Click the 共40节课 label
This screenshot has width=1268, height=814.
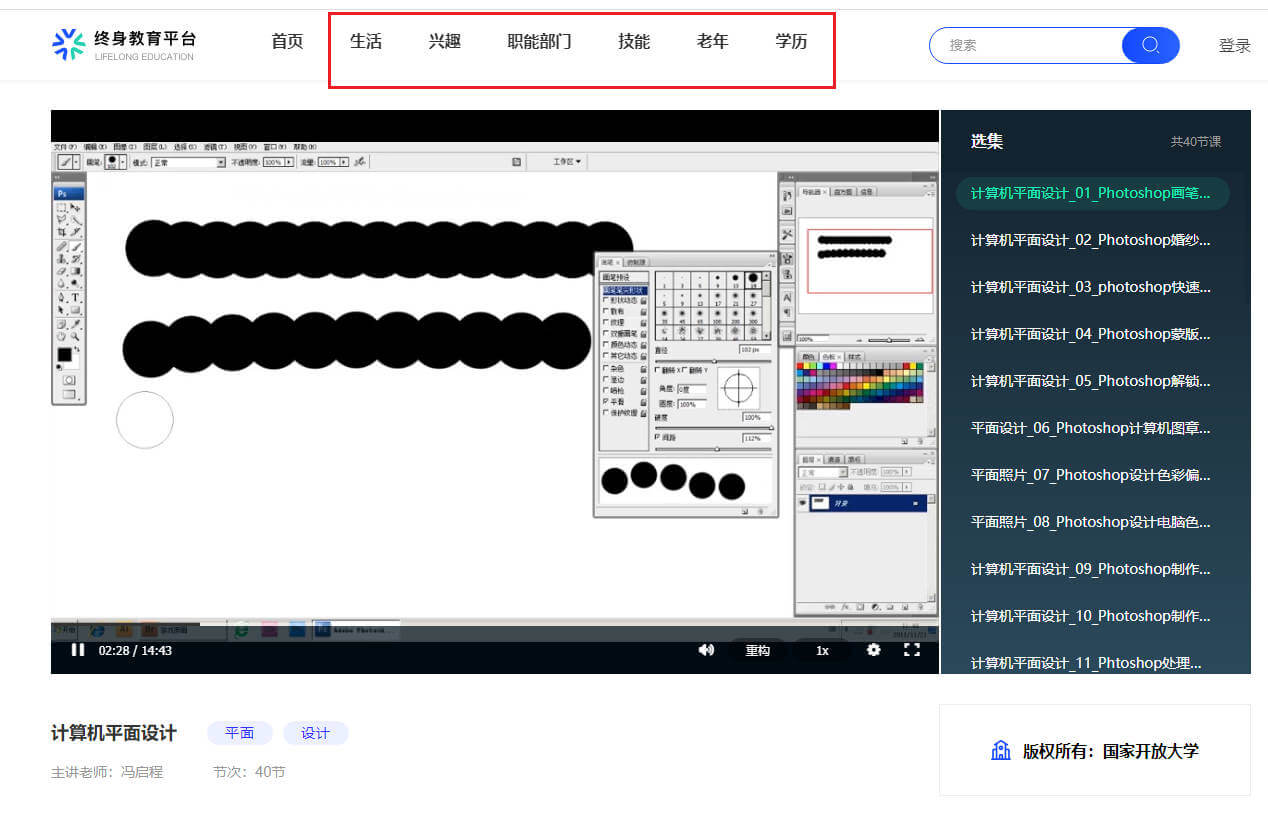[1196, 142]
